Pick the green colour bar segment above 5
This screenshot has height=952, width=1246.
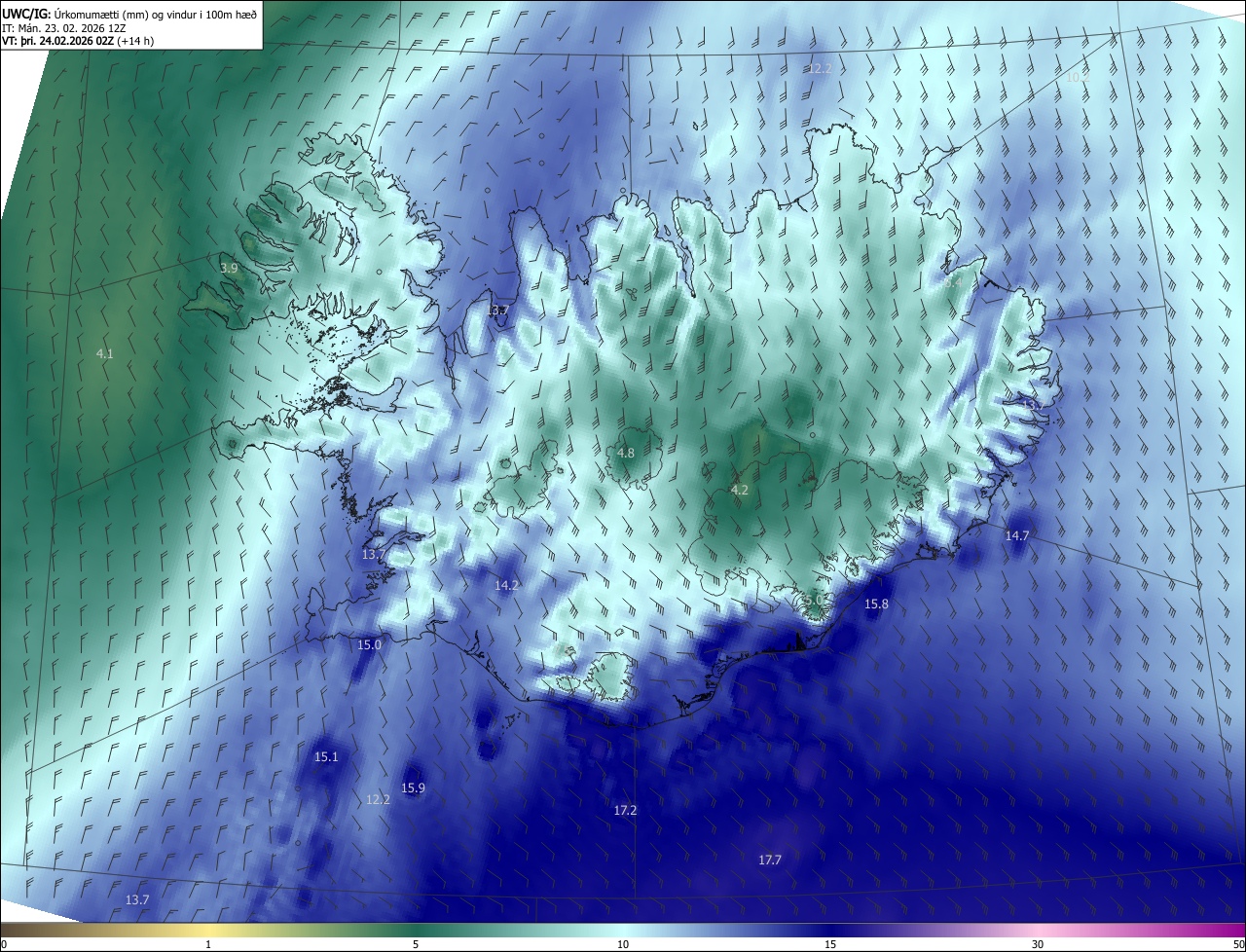(416, 930)
